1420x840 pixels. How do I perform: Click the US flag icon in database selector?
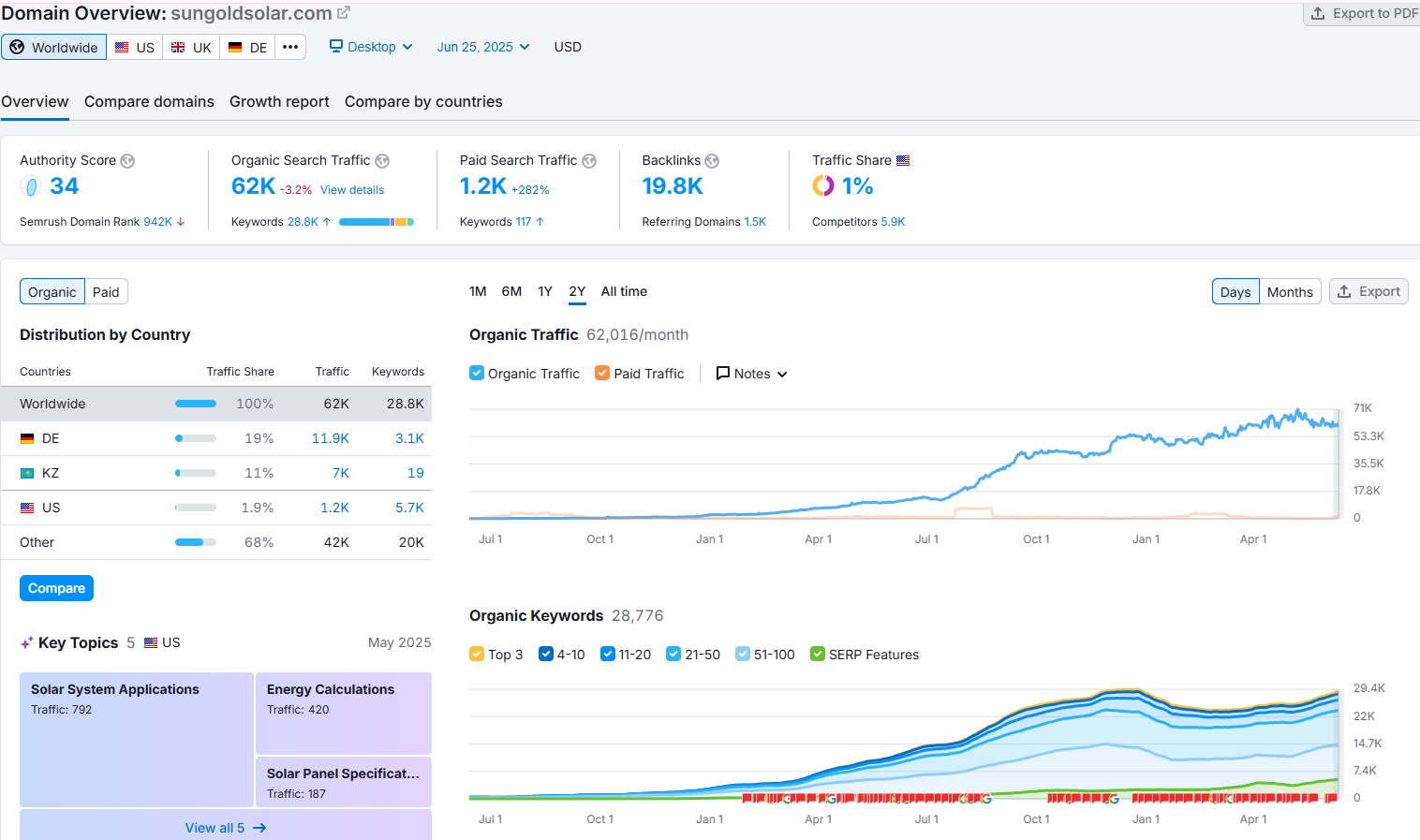[122, 47]
